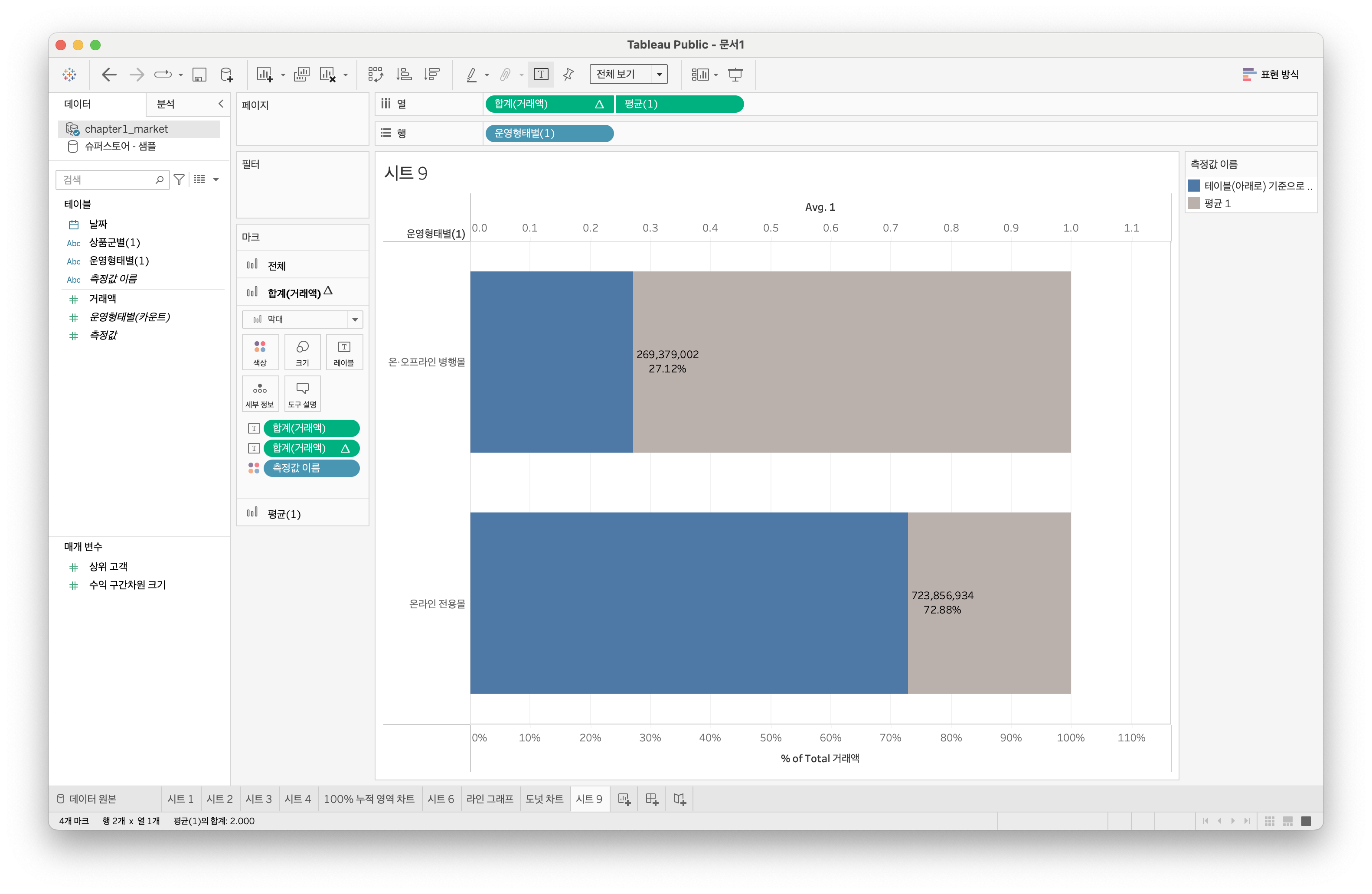The width and height of the screenshot is (1372, 894).
Task: Click the Undo back arrow
Action: click(109, 75)
